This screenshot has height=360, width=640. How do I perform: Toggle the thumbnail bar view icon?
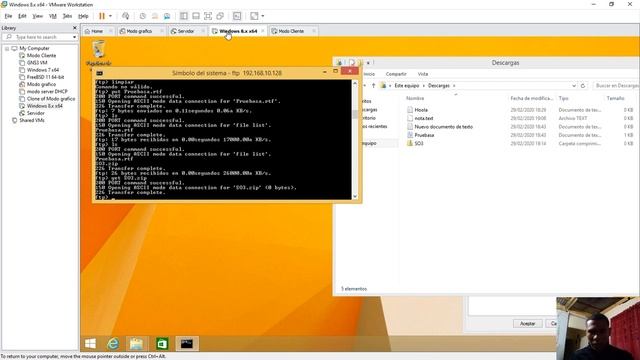[196, 16]
